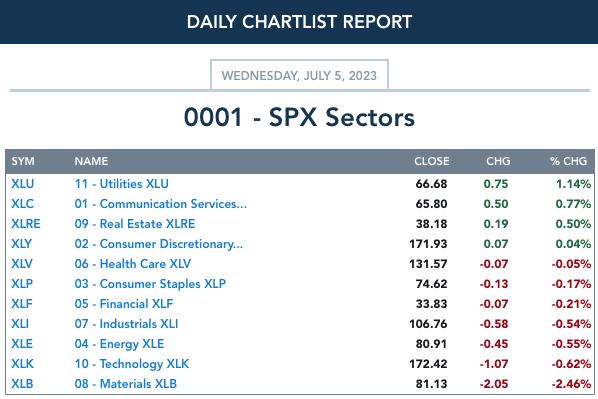Open the 09 - Real Estate XLRE chart
The height and width of the screenshot is (399, 598).
[x=135, y=224]
